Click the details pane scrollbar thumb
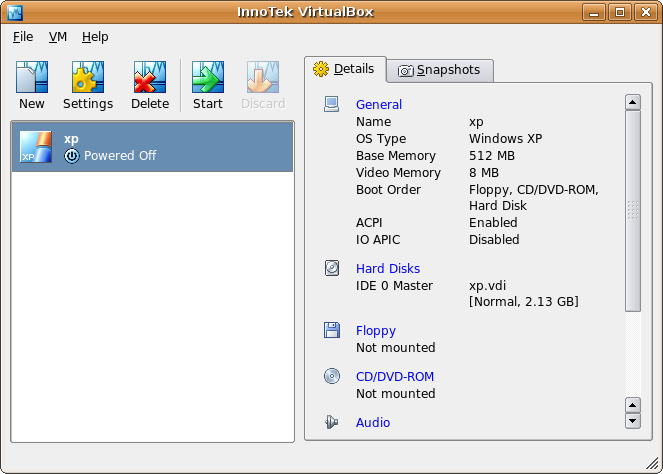The image size is (663, 474). (633, 211)
